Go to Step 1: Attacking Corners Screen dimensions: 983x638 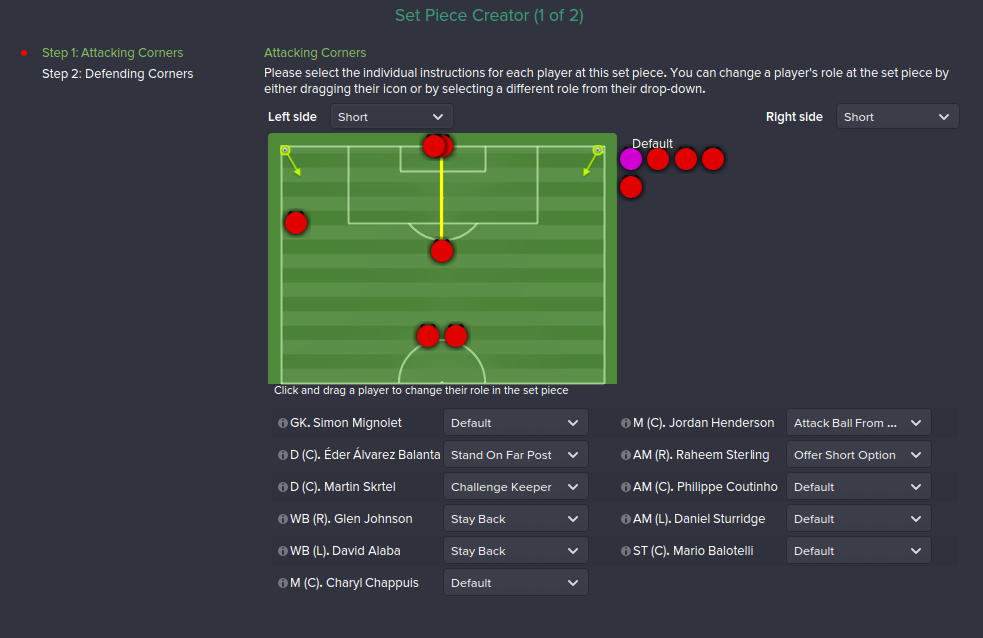tap(112, 53)
